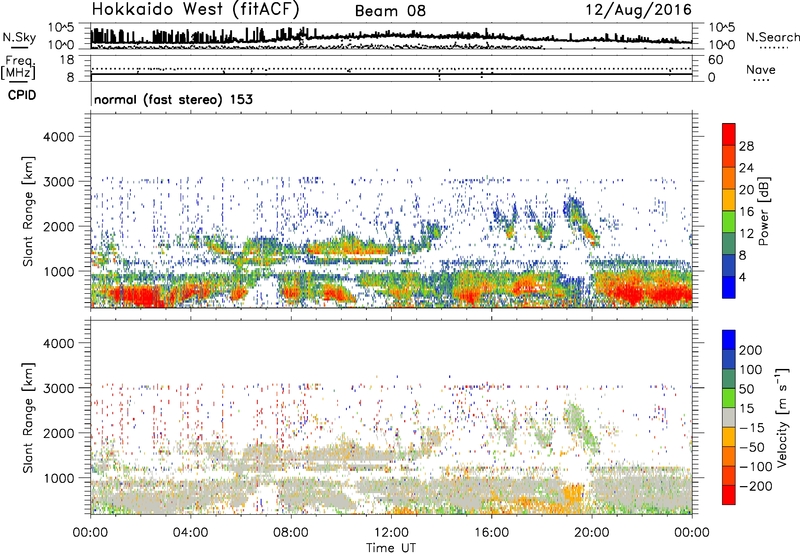Click the '12:00' time axis label
Image resolution: width=800 pixels, height=554 pixels.
[391, 533]
